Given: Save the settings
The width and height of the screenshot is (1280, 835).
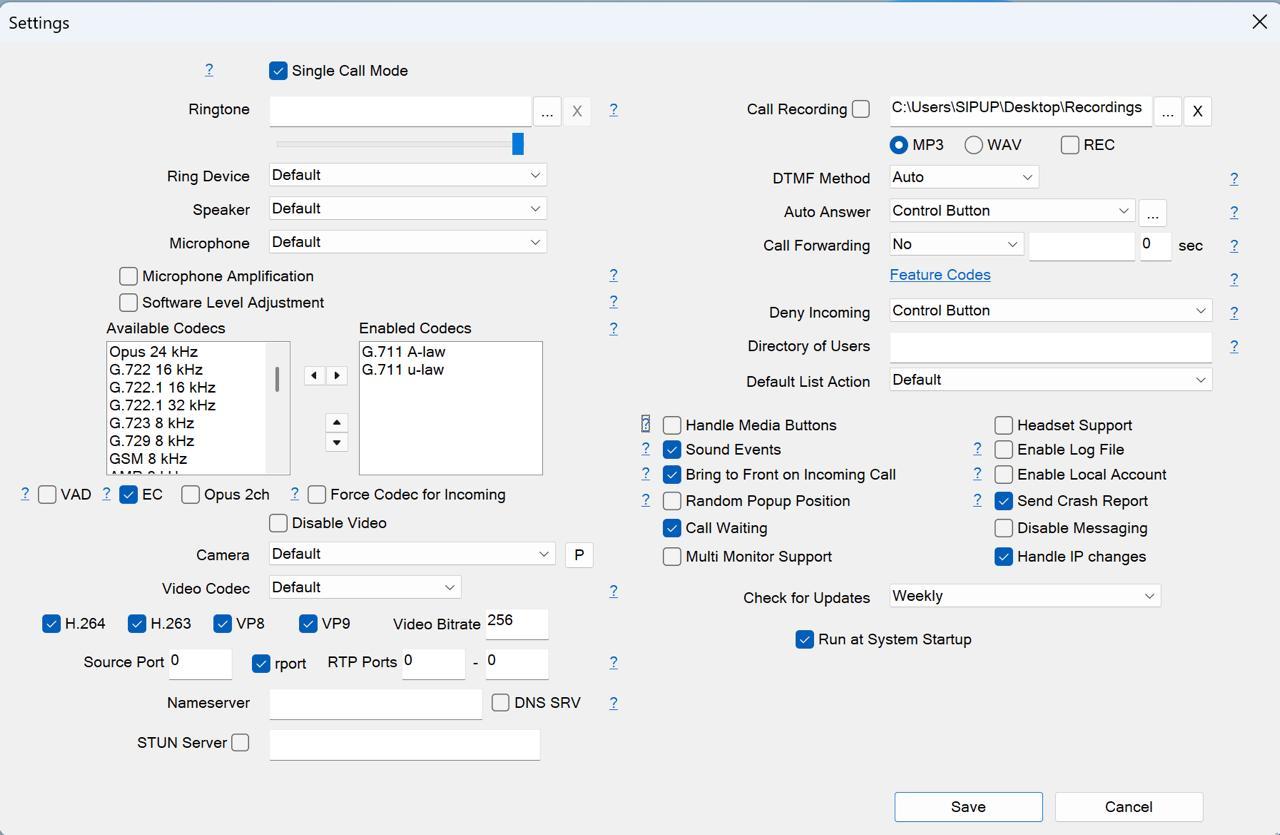Looking at the screenshot, I should [968, 807].
